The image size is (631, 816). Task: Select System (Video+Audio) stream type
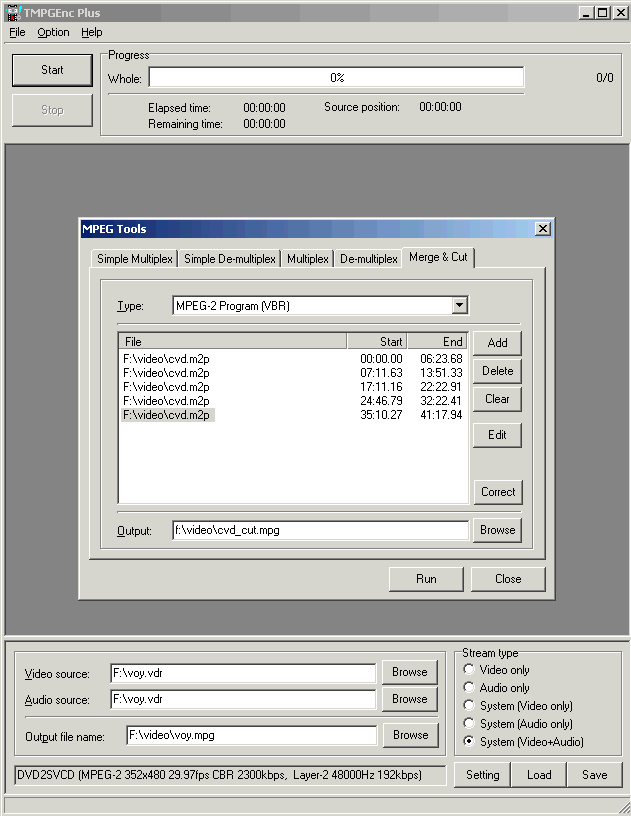tap(523, 742)
